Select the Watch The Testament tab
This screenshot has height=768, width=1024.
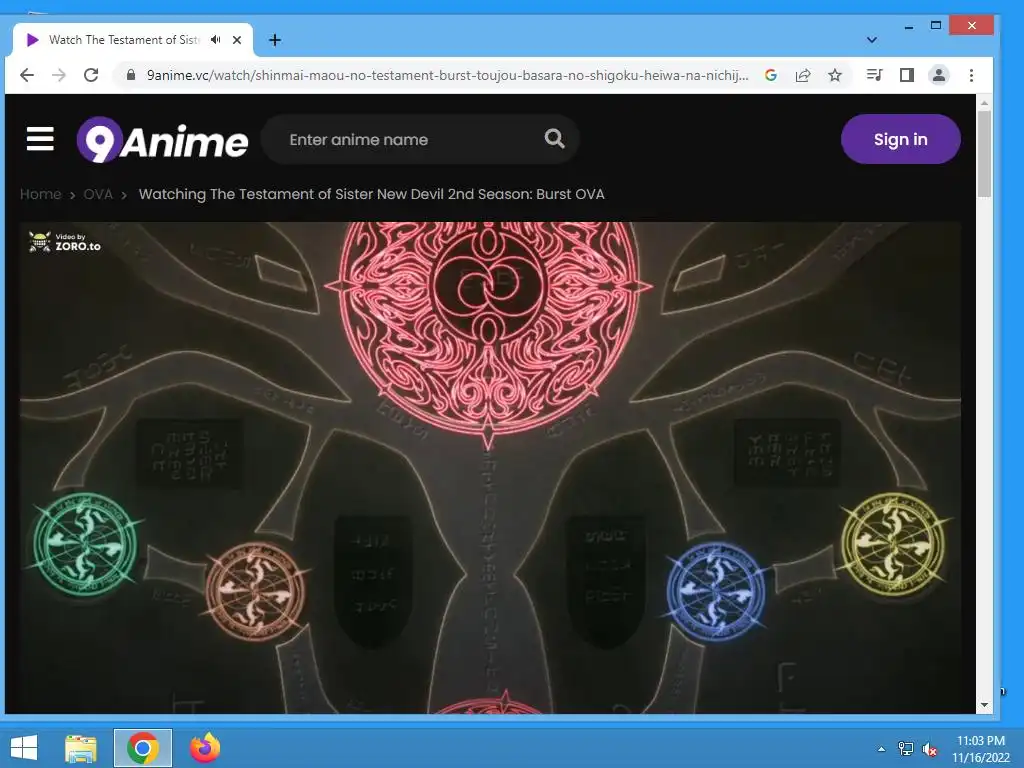[133, 40]
